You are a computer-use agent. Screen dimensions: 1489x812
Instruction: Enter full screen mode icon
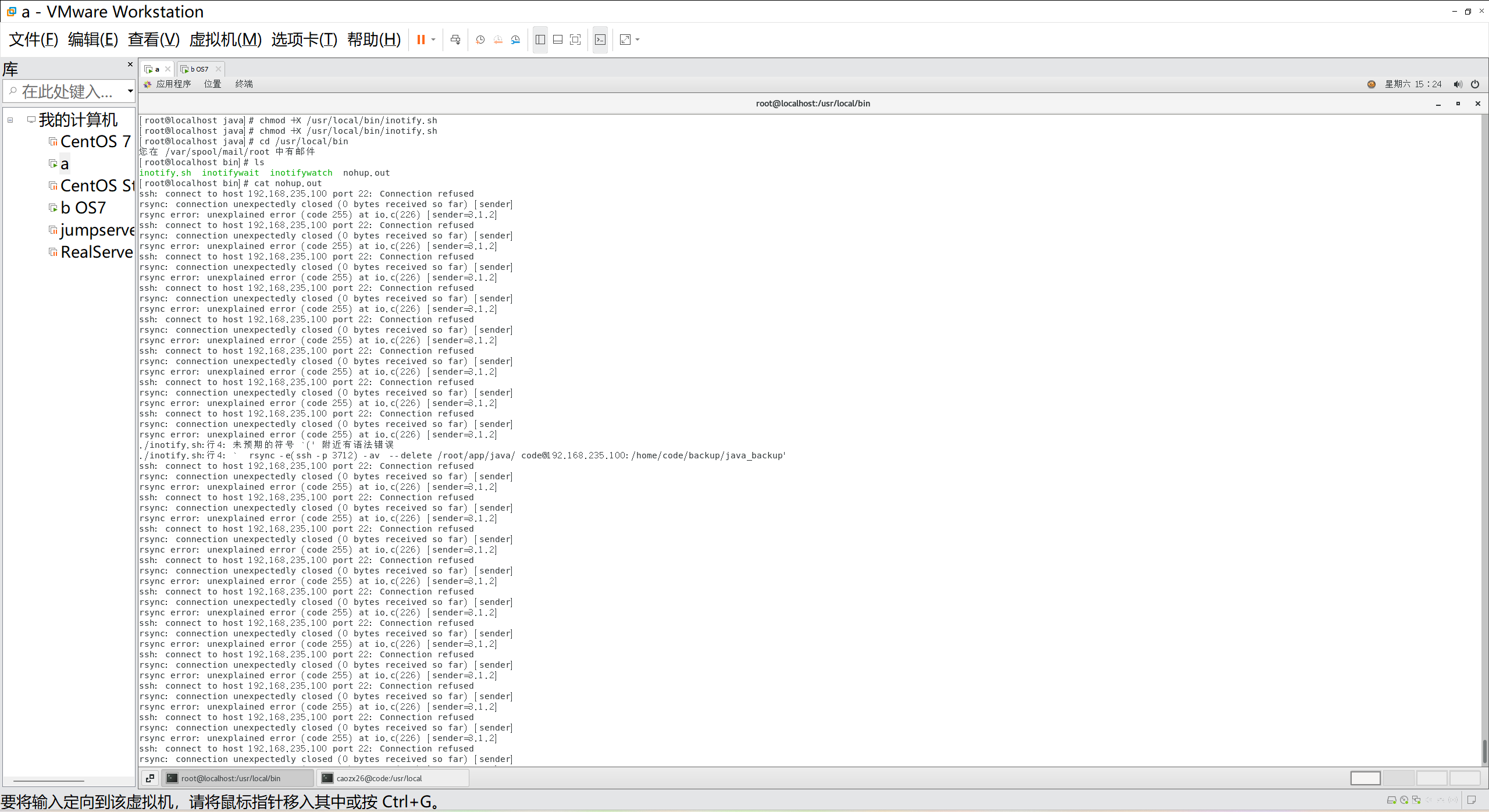coord(575,40)
